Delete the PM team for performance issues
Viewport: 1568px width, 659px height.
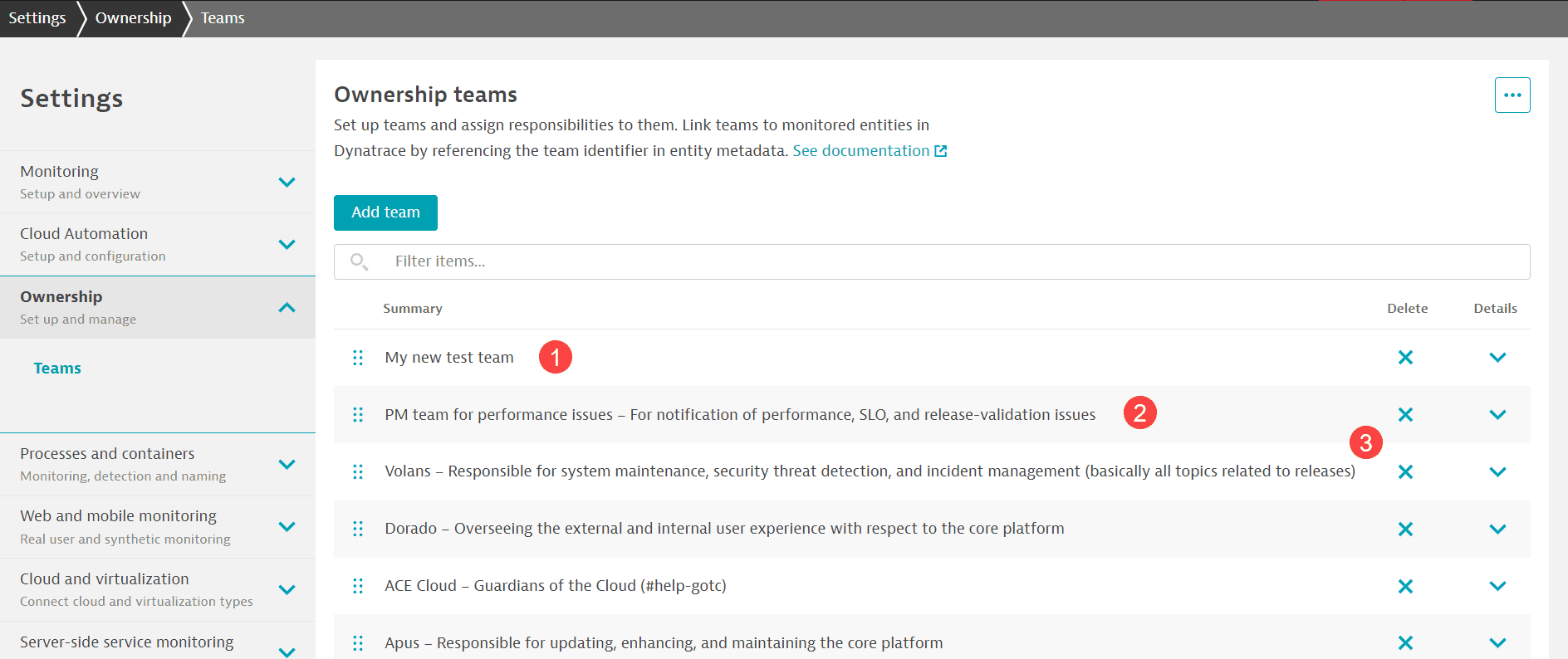[x=1405, y=415]
